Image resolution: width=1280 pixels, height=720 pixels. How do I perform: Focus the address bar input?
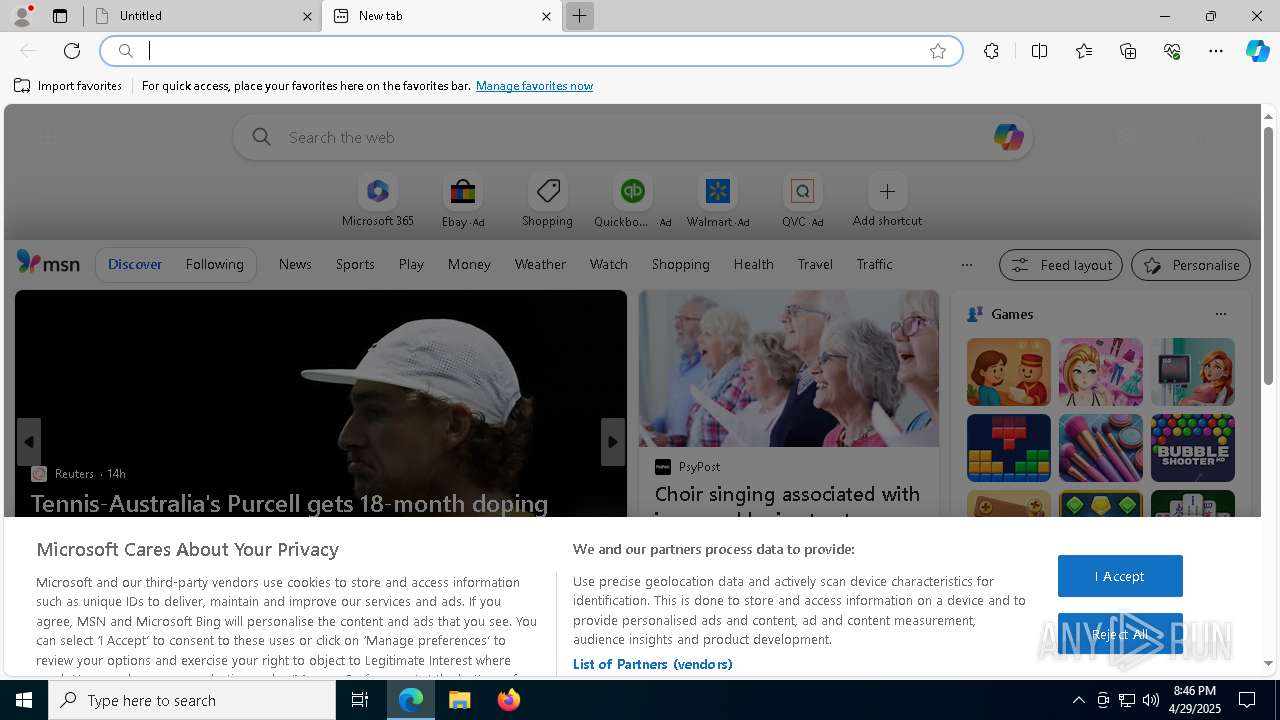pos(530,51)
